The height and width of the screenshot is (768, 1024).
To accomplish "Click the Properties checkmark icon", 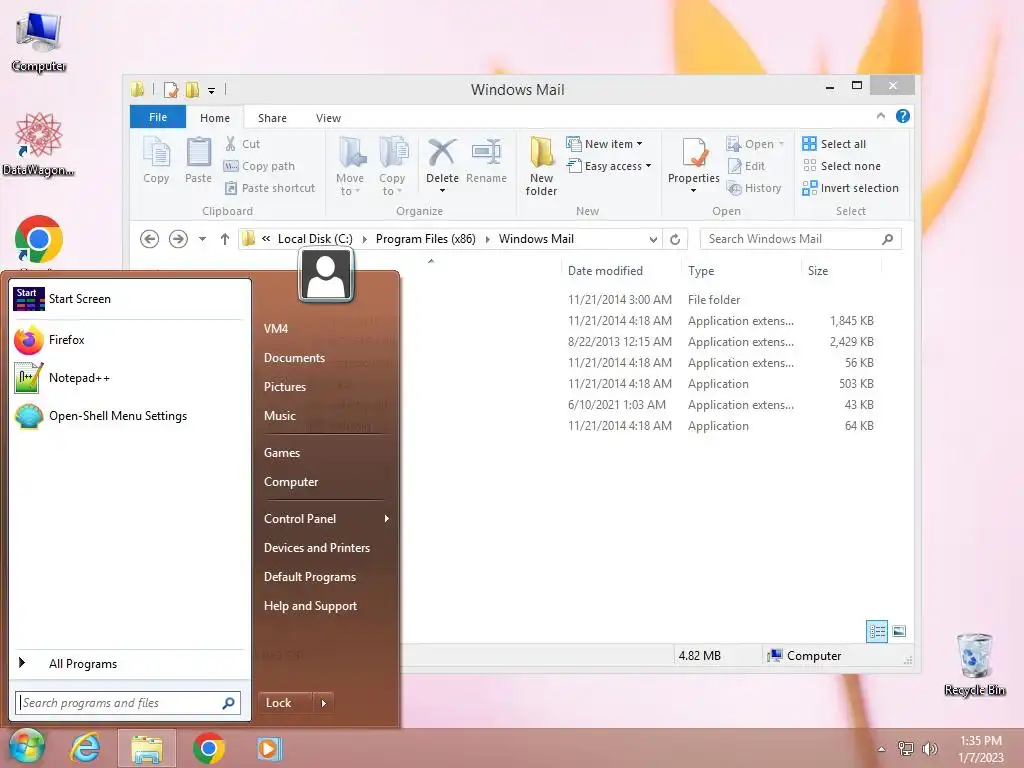I will pyautogui.click(x=694, y=152).
